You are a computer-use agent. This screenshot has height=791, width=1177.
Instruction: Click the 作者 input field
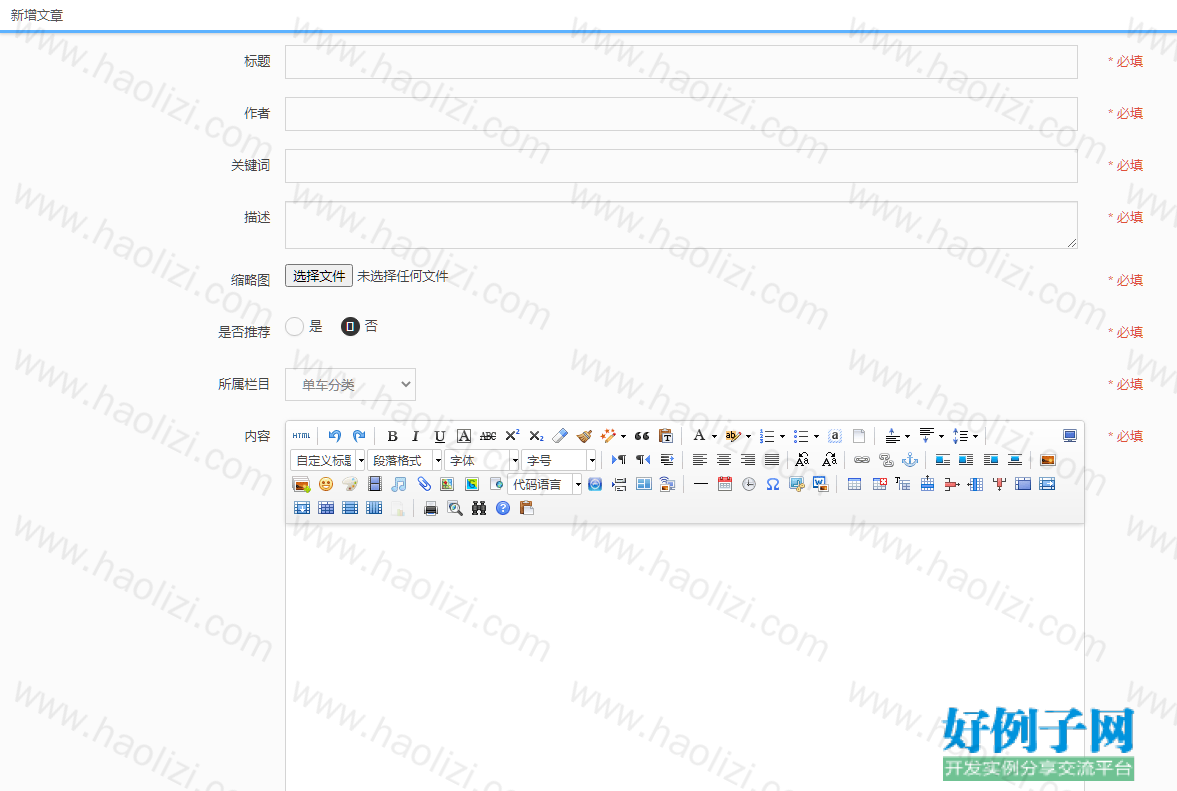pos(682,114)
